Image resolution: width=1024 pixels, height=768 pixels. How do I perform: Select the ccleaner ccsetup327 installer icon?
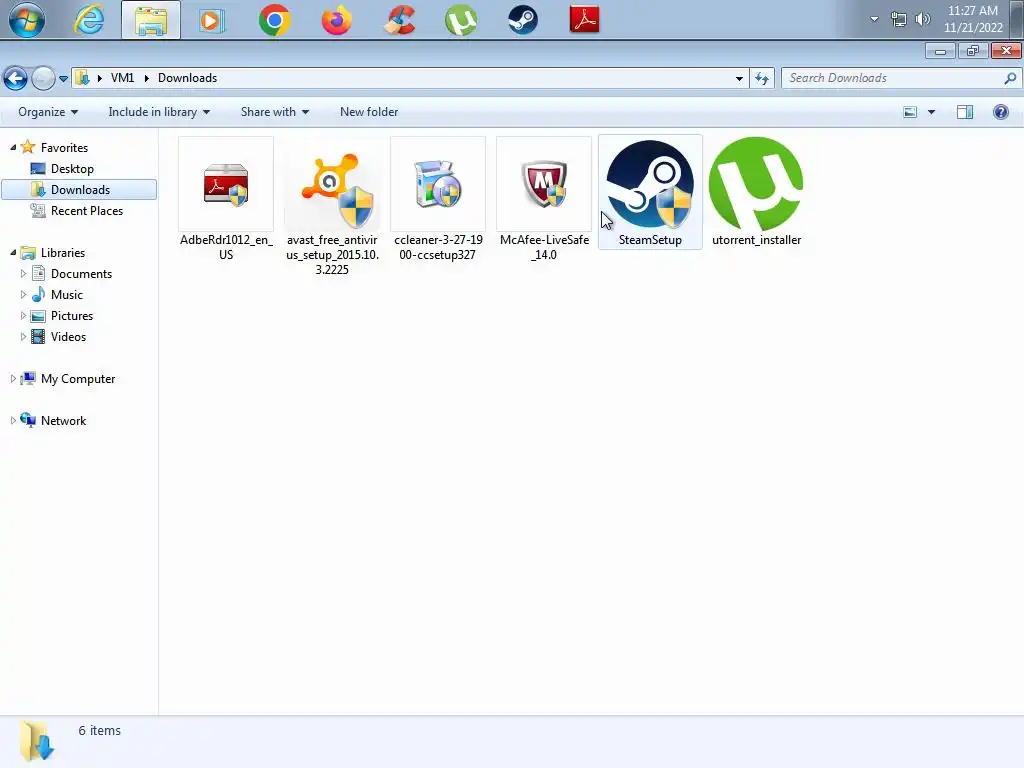(x=438, y=184)
